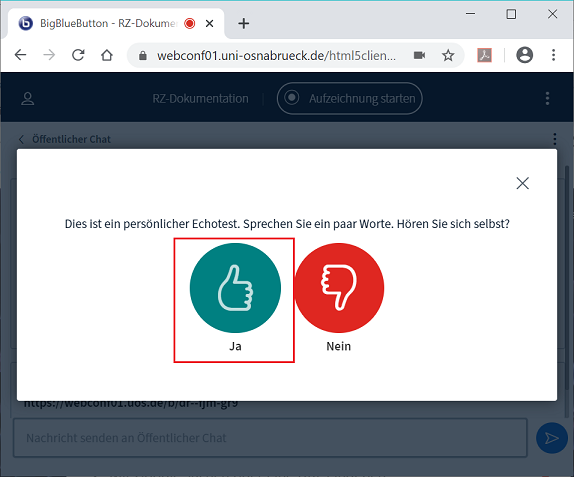Send chat message with arrow button
Image resolution: width=574 pixels, height=477 pixels.
(552, 438)
